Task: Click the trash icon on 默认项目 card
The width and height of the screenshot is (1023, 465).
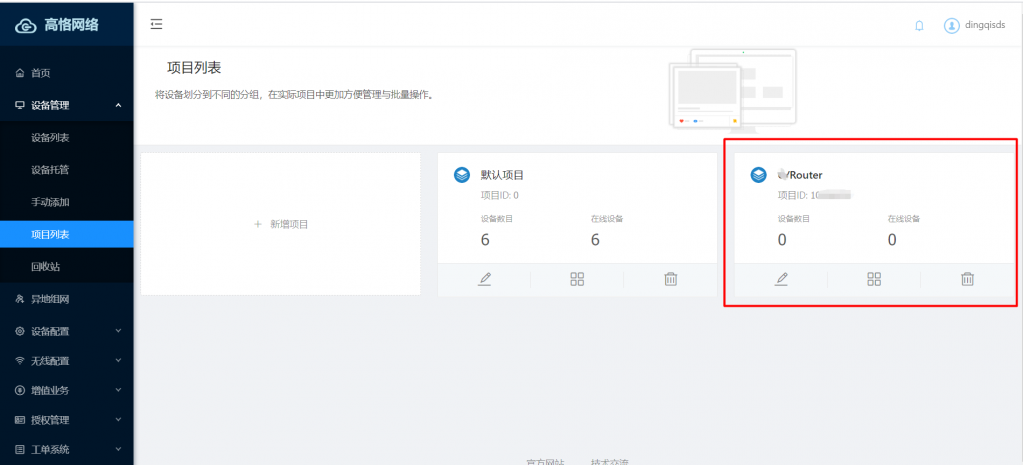Action: (671, 279)
